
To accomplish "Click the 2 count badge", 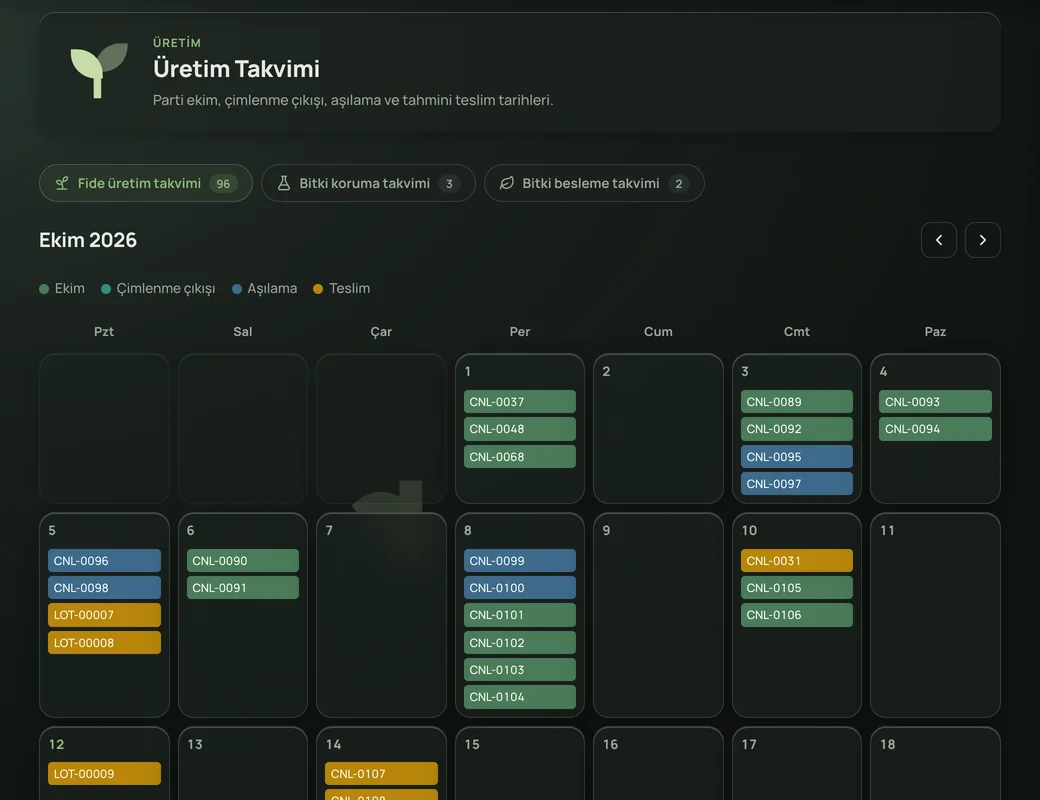I will point(679,184).
